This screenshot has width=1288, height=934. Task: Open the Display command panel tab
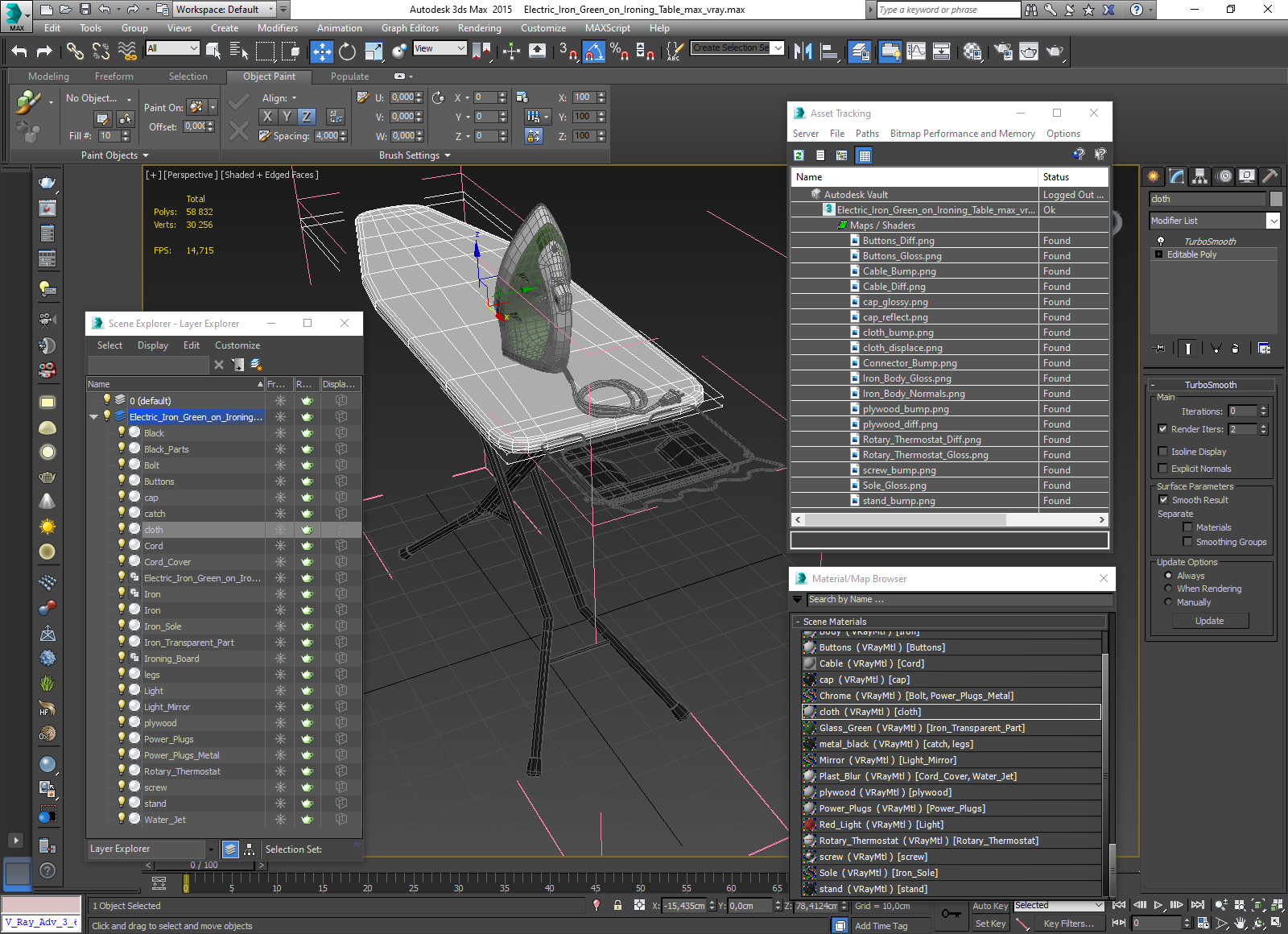pyautogui.click(x=1247, y=176)
